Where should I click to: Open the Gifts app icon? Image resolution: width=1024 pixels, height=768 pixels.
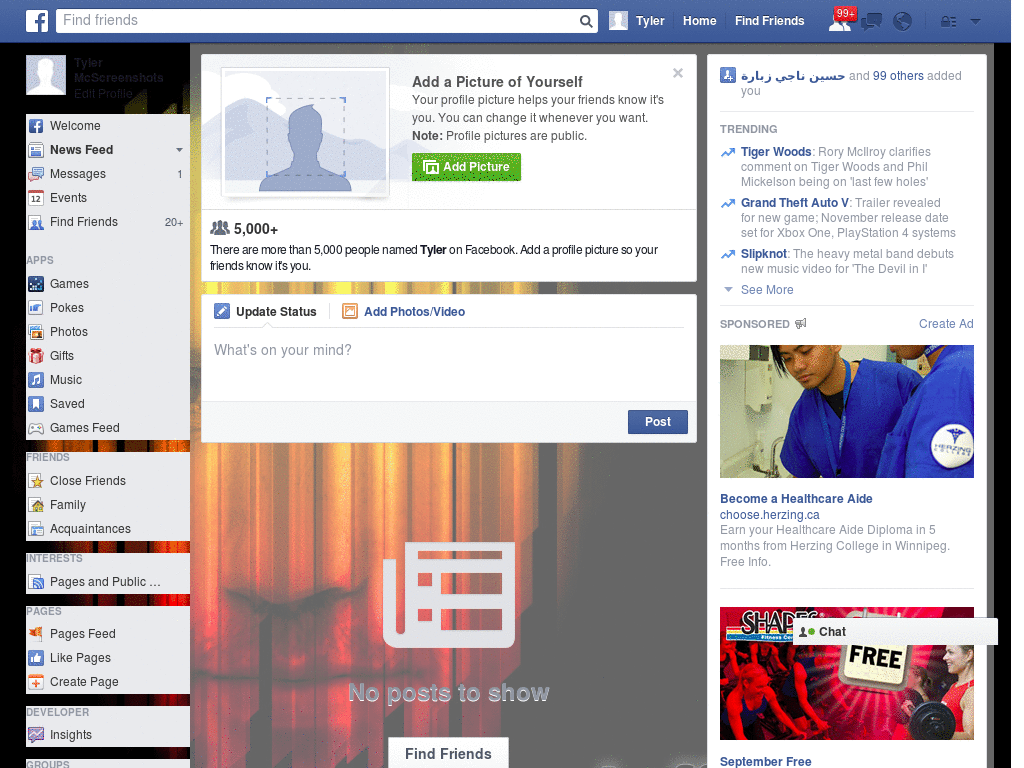pos(36,356)
